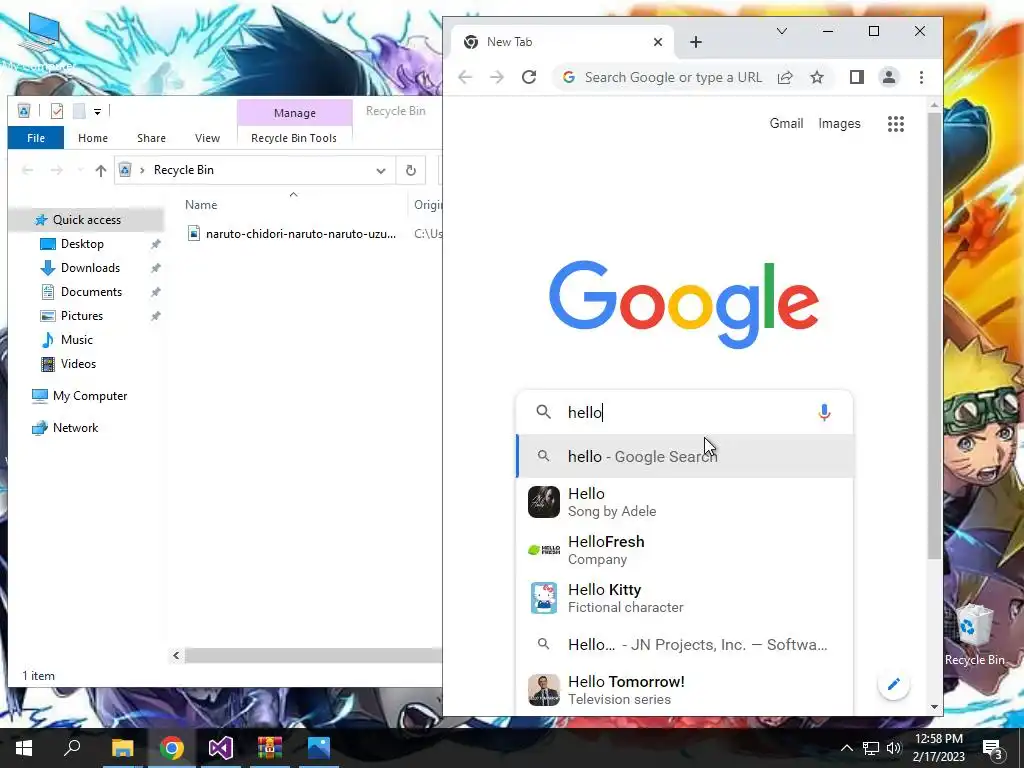This screenshot has height=768, width=1024.
Task: Select naruto-chidori file in Recycle Bin
Action: [291, 233]
